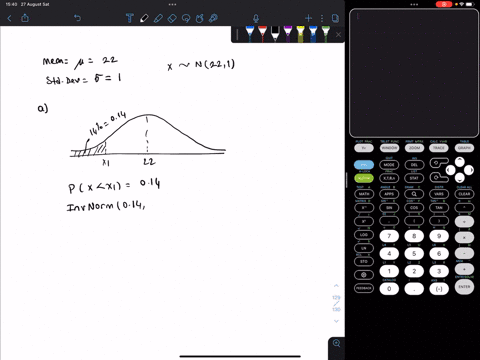Tap the calculator display screen
480x360 pixels.
[414, 73]
